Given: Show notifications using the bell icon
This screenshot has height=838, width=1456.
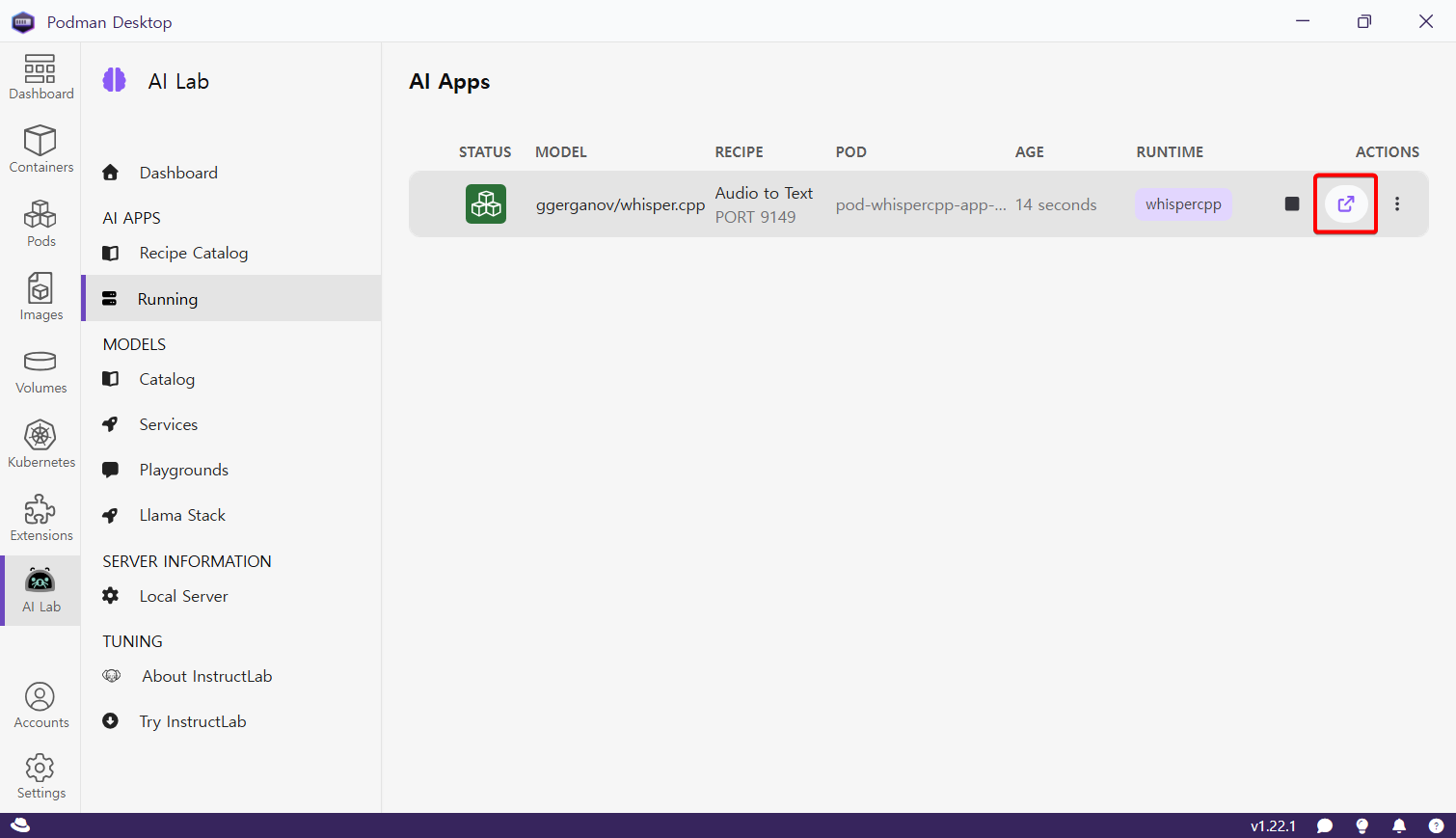Looking at the screenshot, I should point(1398,825).
